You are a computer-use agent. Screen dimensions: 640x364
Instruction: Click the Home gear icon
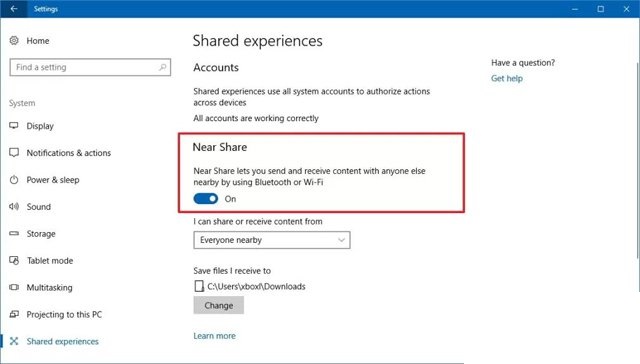pos(14,40)
